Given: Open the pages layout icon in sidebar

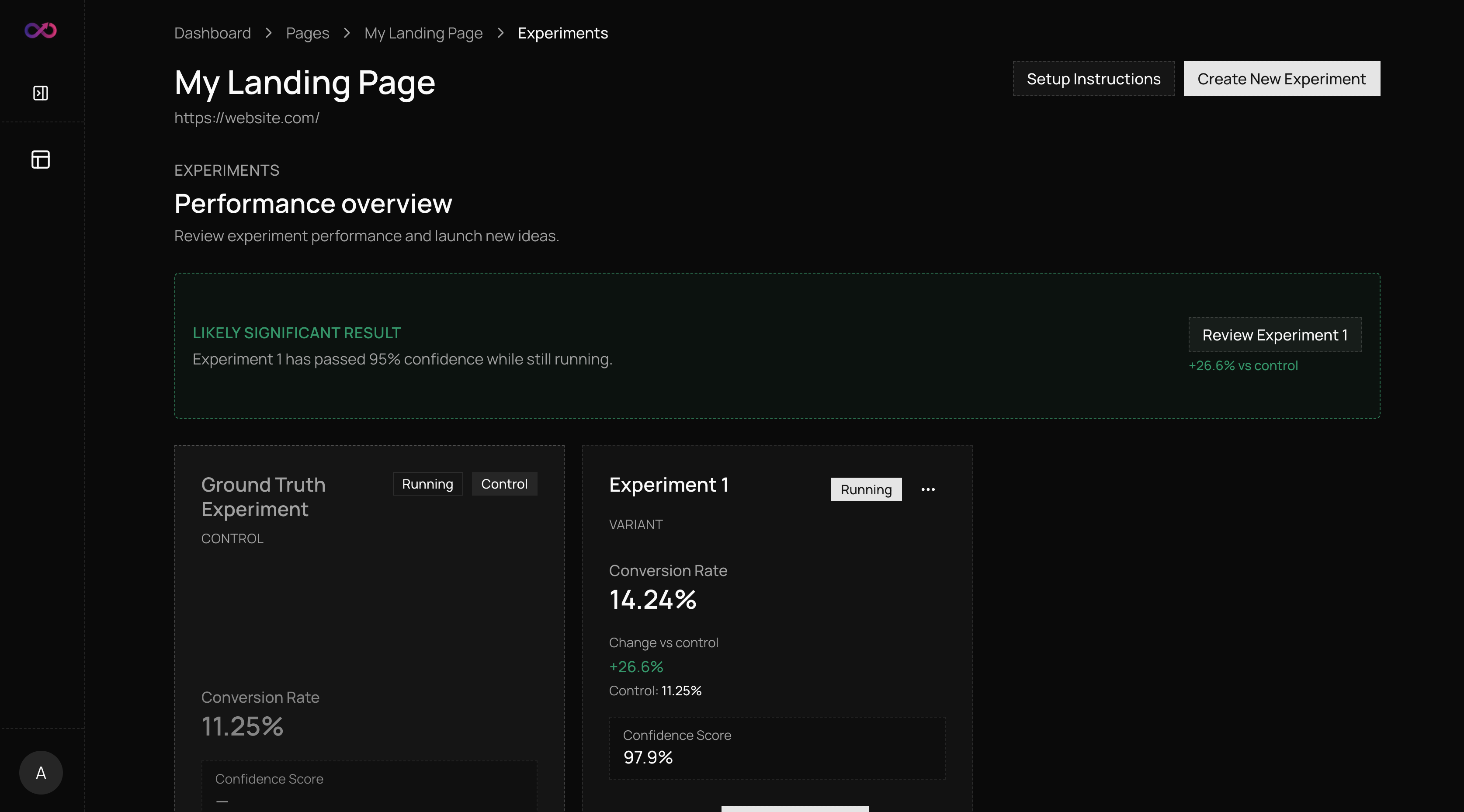Looking at the screenshot, I should [x=40, y=159].
